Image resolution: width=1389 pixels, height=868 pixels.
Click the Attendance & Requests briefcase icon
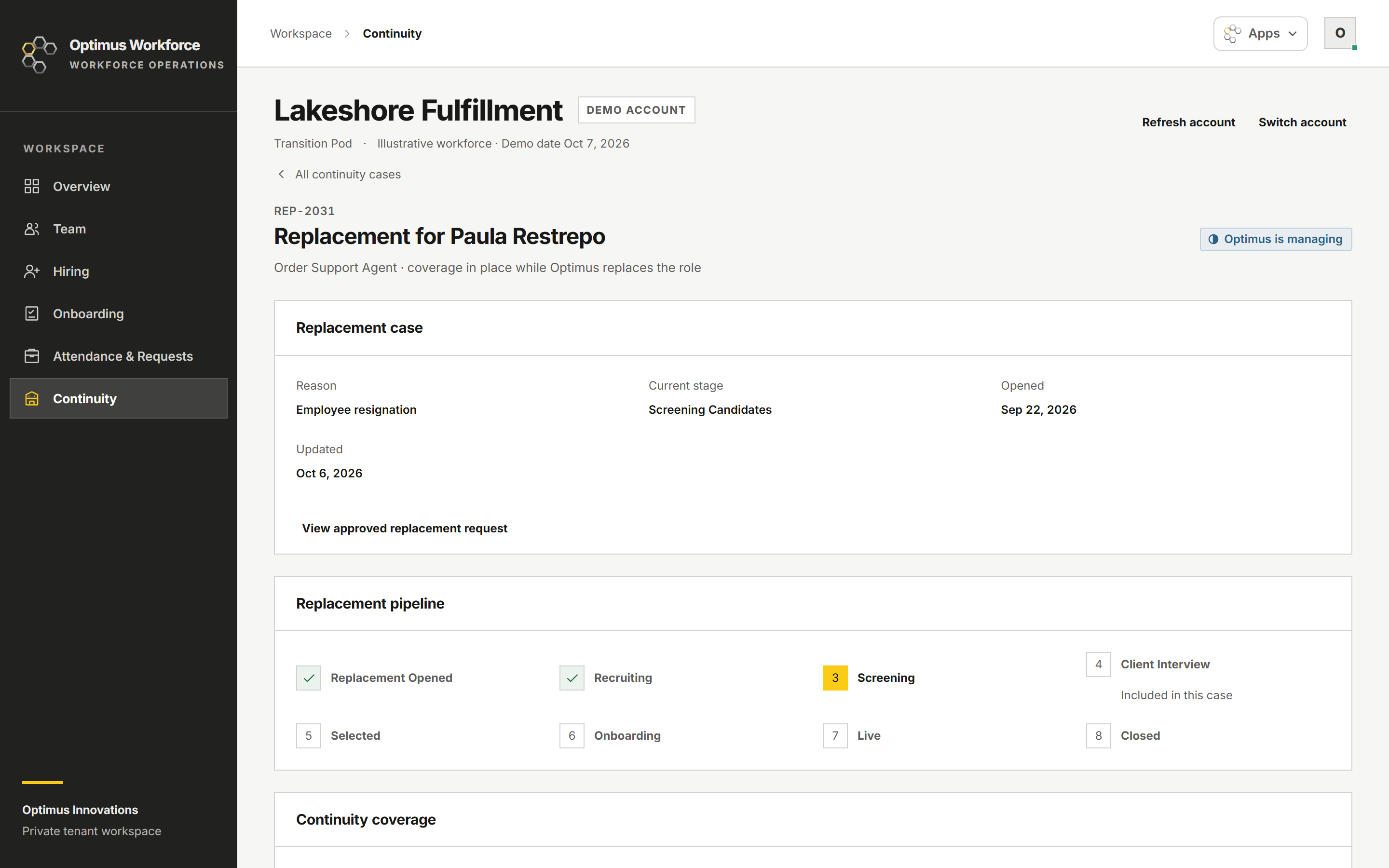[31, 356]
